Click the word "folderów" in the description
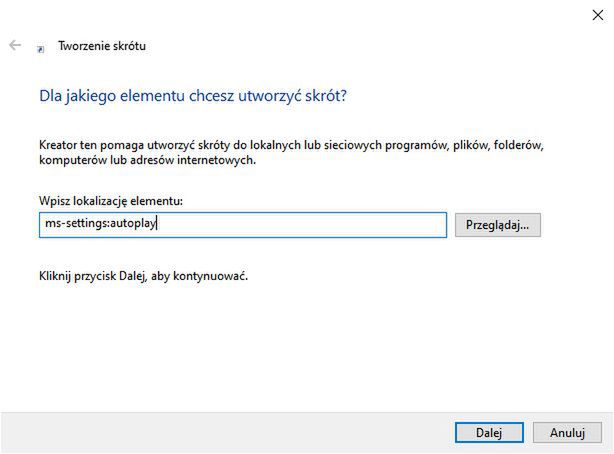This screenshot has width=614, height=454. click(x=520, y=145)
